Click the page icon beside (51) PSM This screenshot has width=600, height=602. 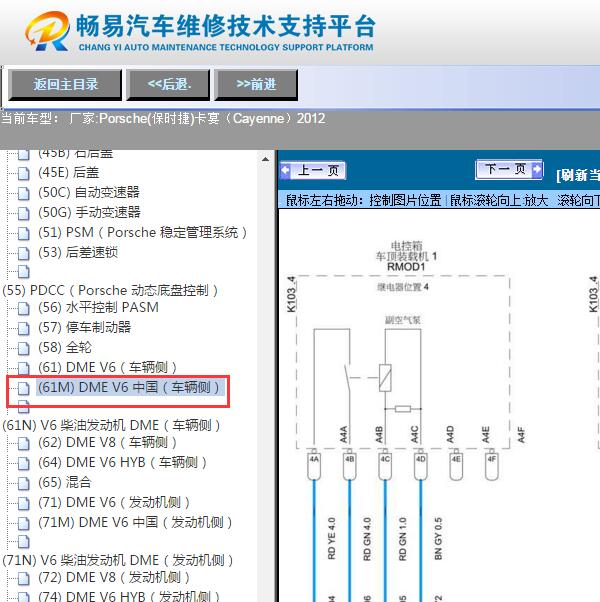tap(23, 233)
